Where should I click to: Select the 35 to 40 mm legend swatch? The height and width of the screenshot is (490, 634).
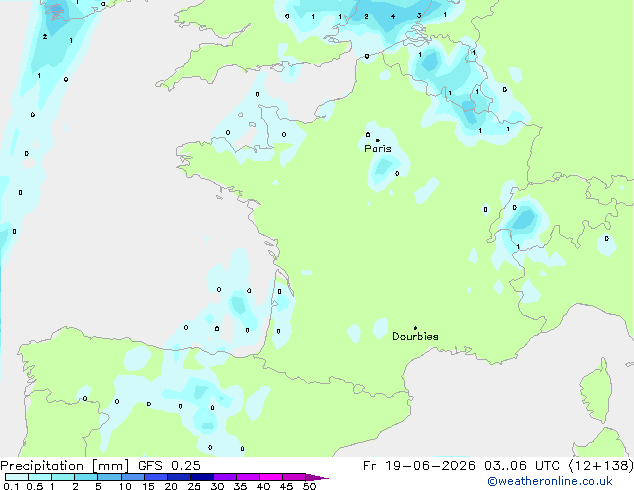pyautogui.click(x=248, y=477)
